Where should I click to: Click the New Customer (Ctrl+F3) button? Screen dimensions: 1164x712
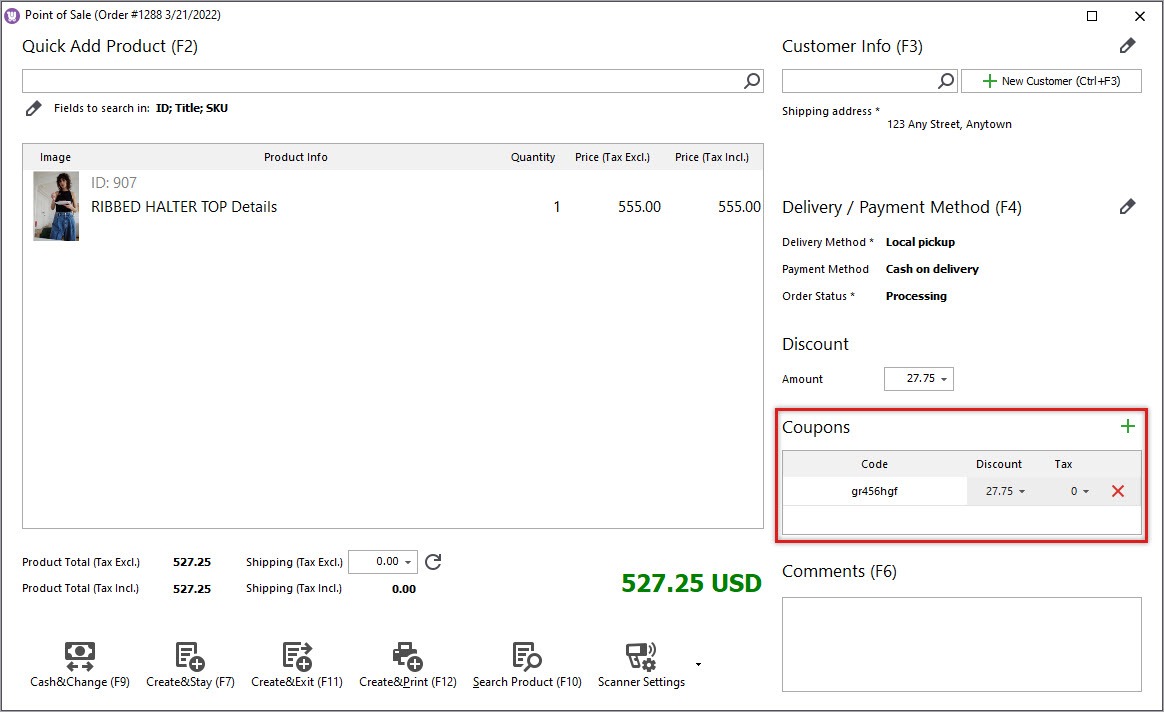tap(1051, 81)
